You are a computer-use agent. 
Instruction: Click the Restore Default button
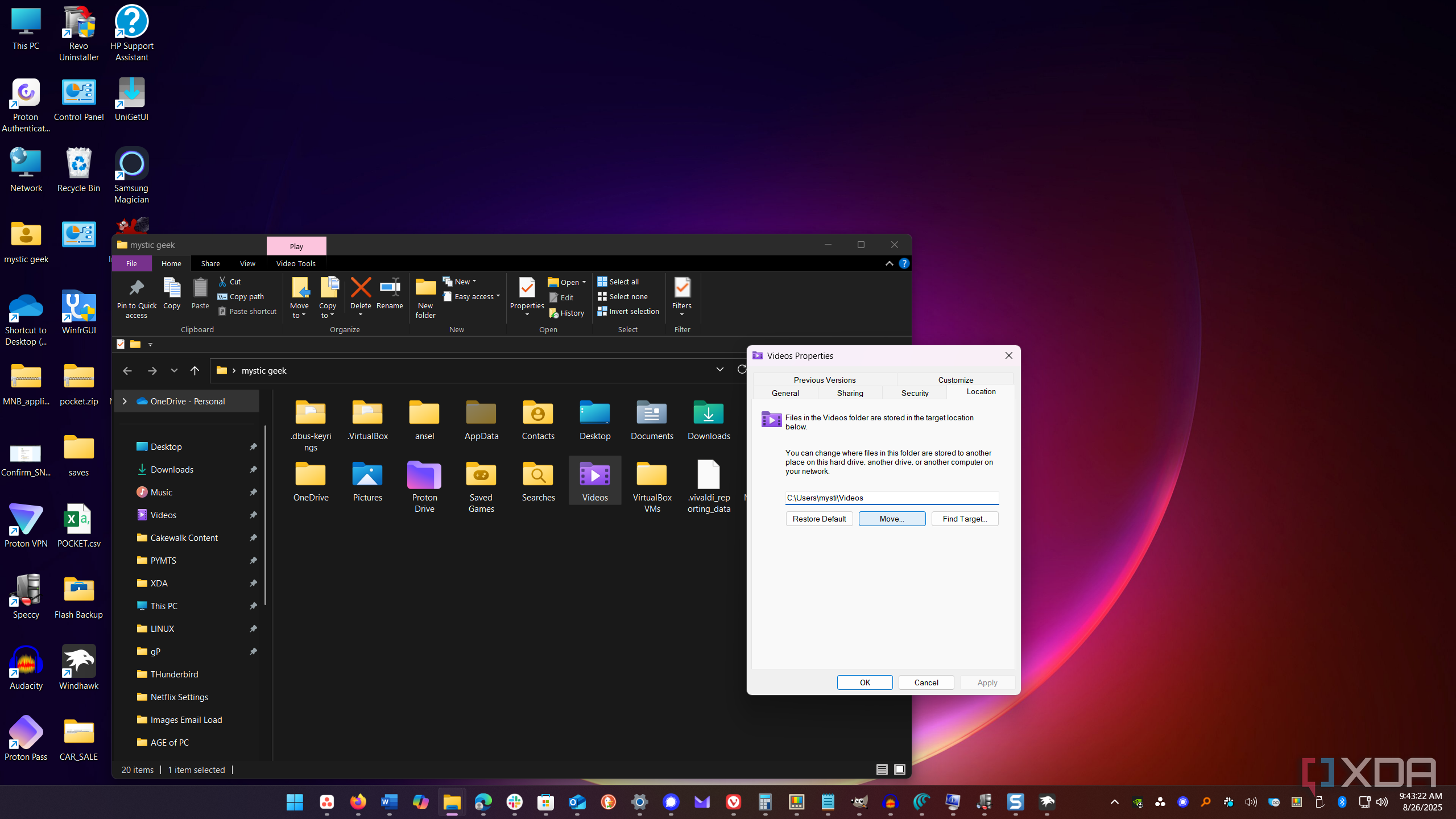tap(819, 519)
